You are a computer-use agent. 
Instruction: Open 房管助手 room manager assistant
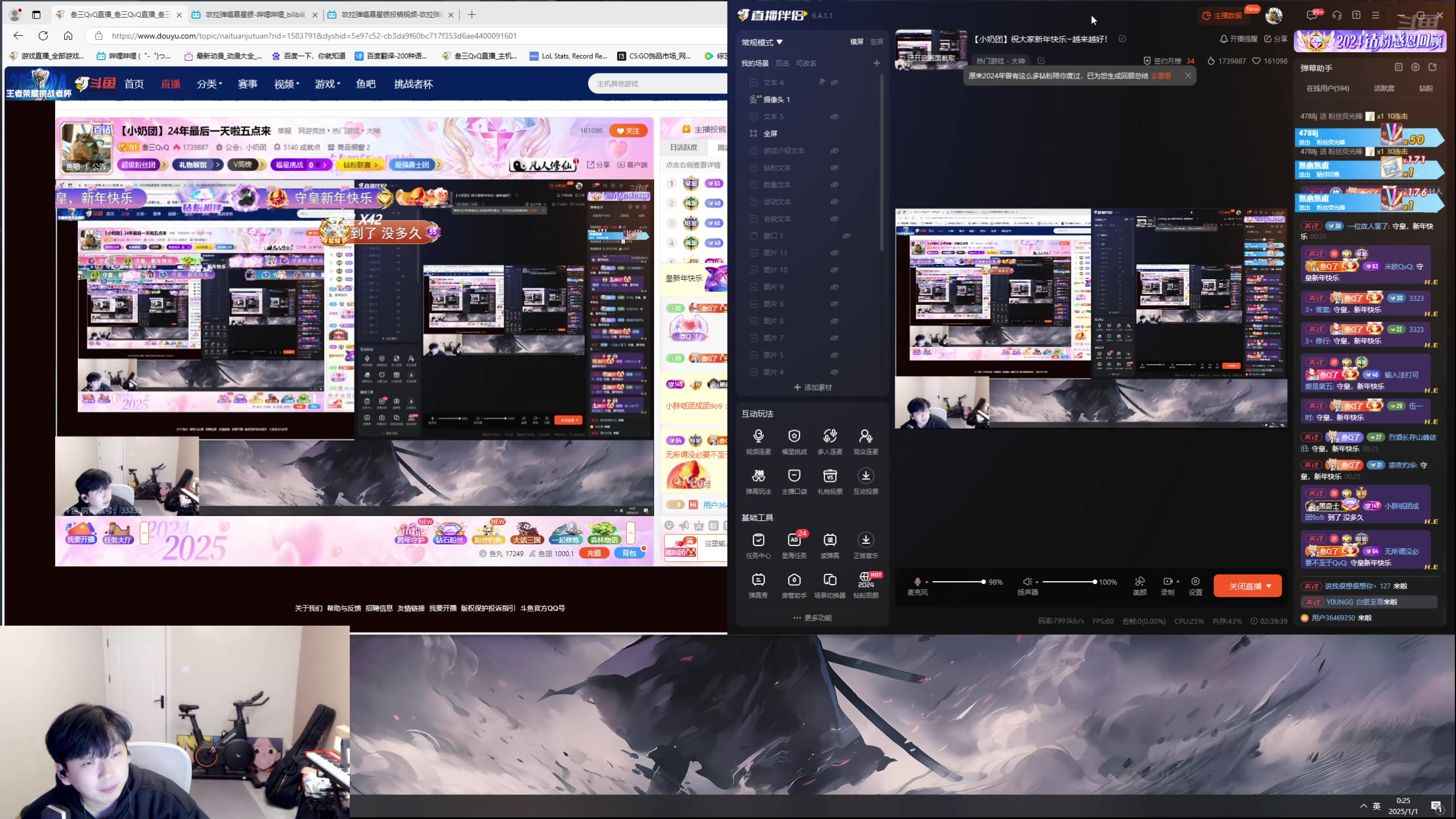point(794,586)
